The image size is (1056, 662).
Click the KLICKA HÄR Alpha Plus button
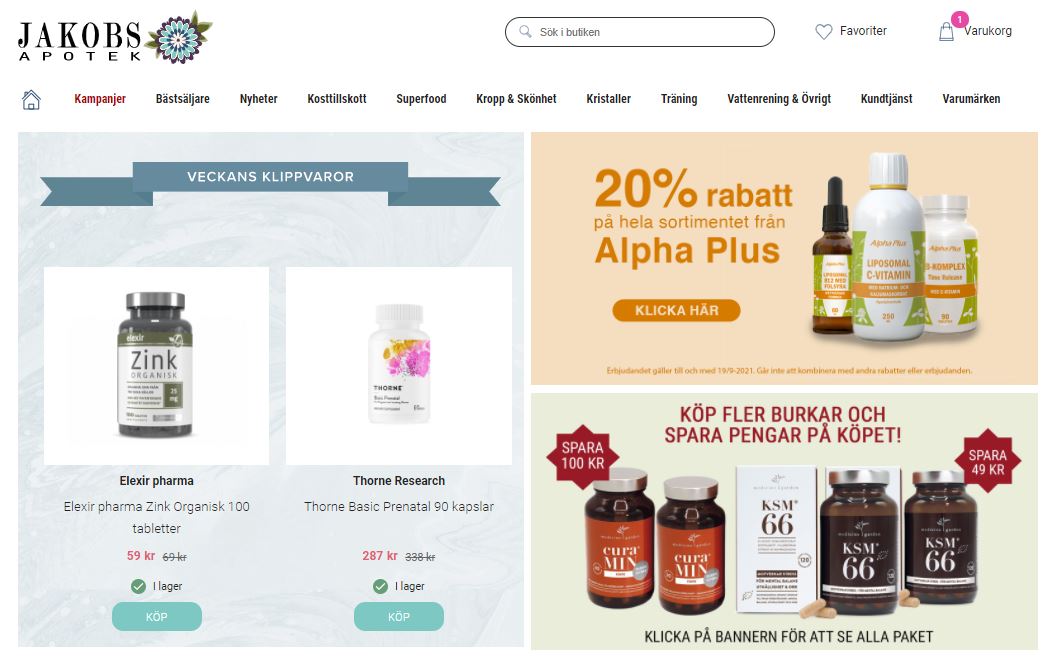[x=676, y=310]
